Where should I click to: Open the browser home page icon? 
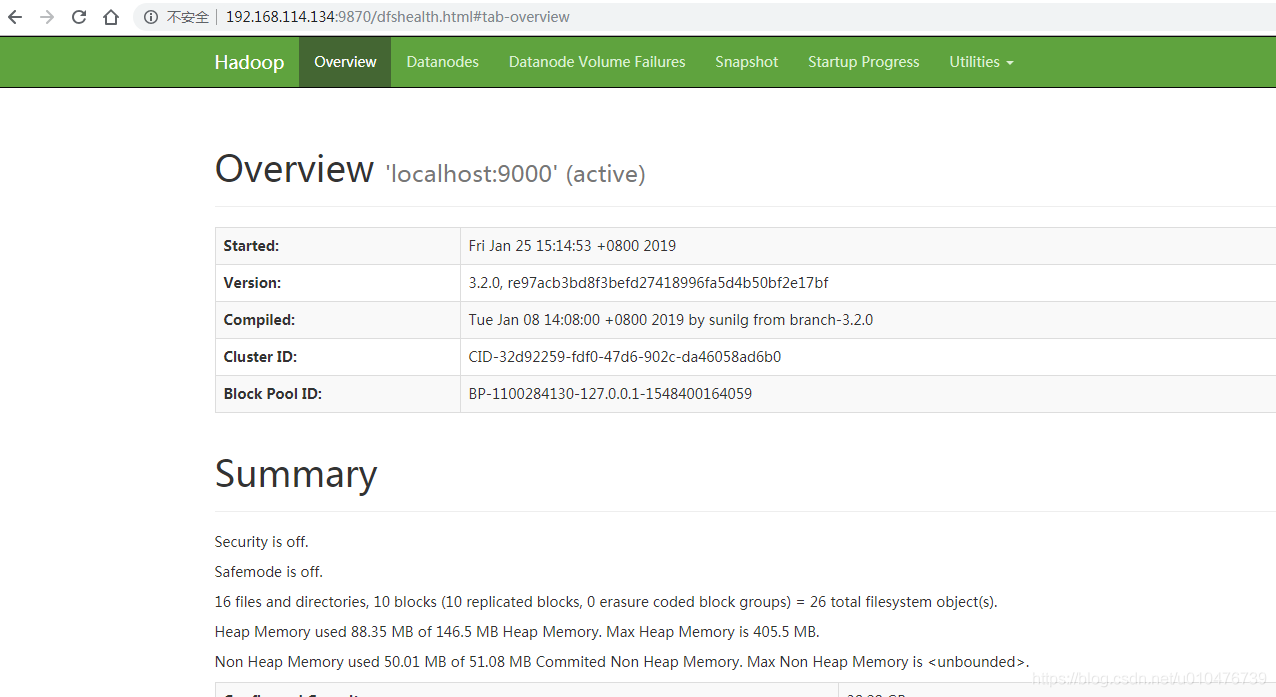[x=111, y=17]
